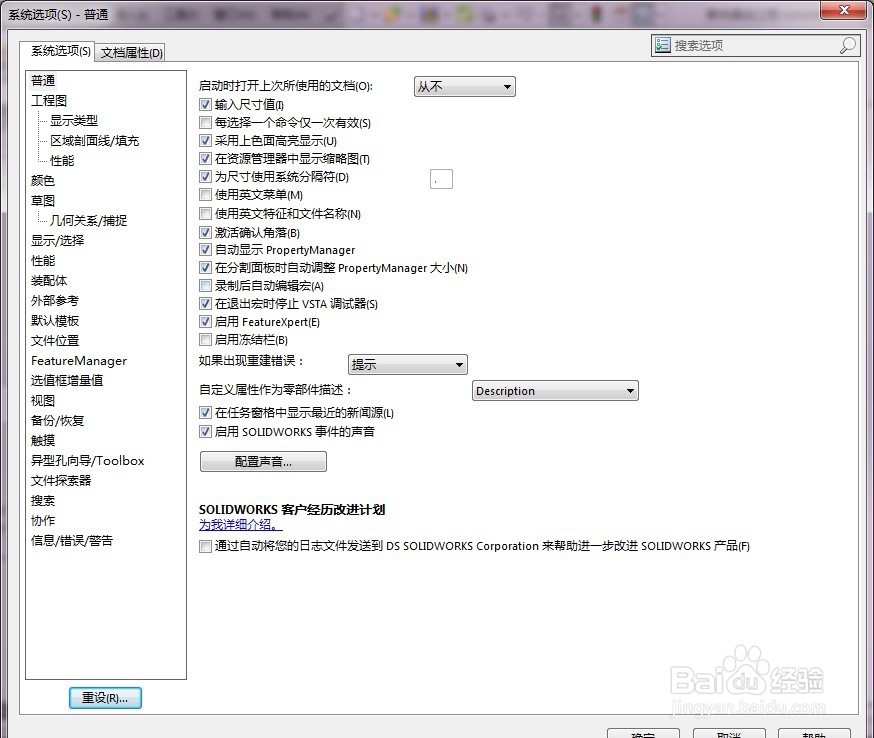Image resolution: width=874 pixels, height=738 pixels.
Task: Click the 配置声音... button
Action: [263, 462]
